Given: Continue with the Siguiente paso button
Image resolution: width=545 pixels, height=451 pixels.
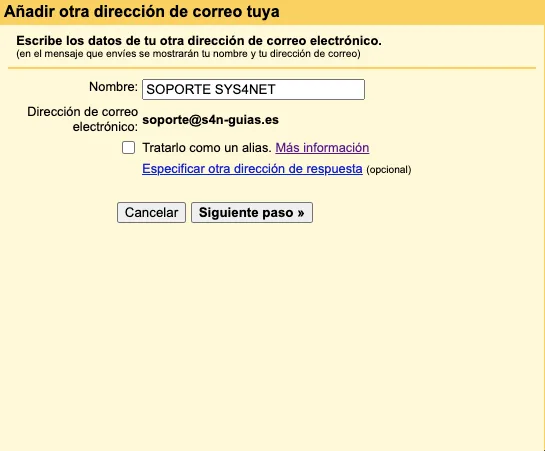Looking at the screenshot, I should [252, 212].
